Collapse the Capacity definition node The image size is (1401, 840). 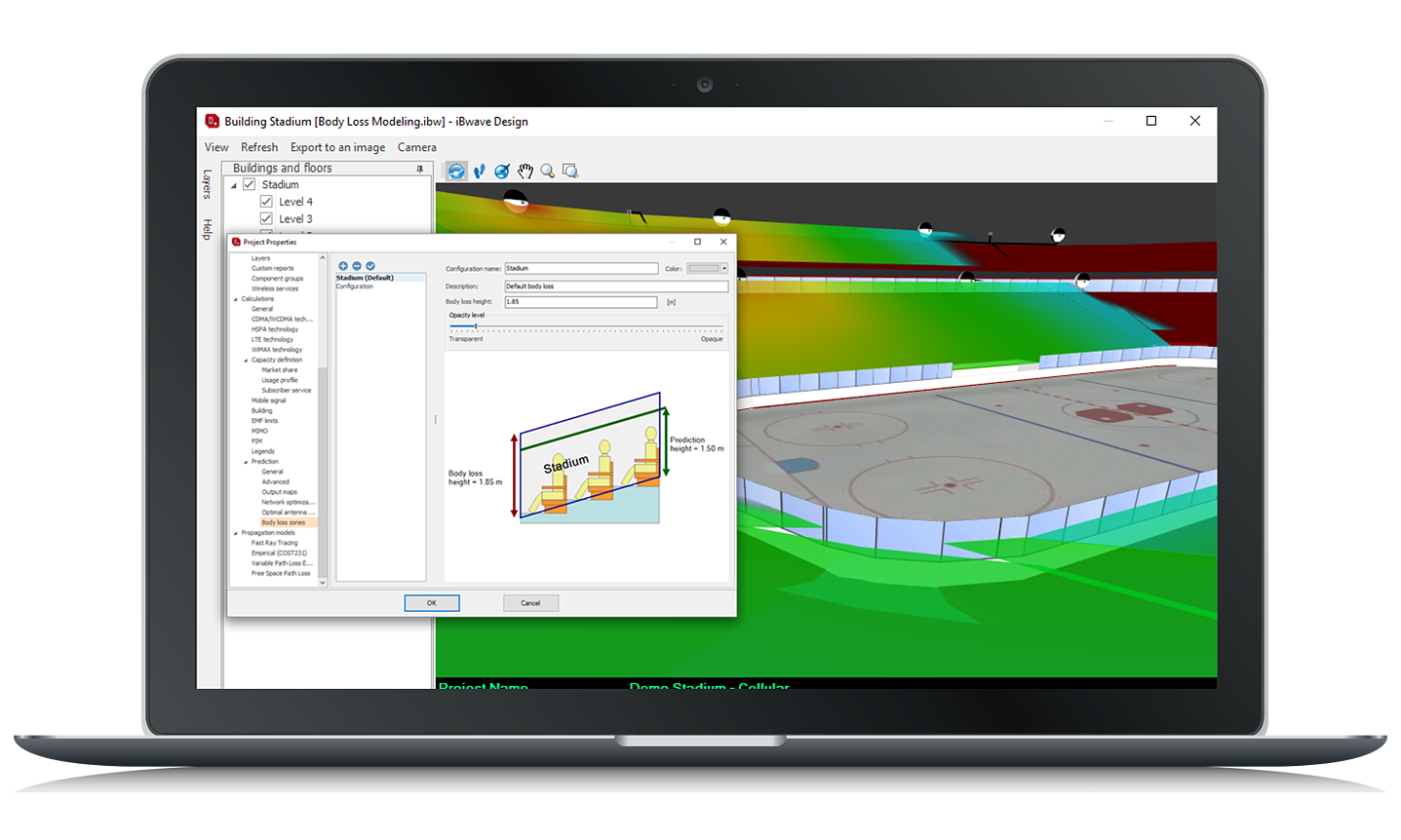click(246, 361)
